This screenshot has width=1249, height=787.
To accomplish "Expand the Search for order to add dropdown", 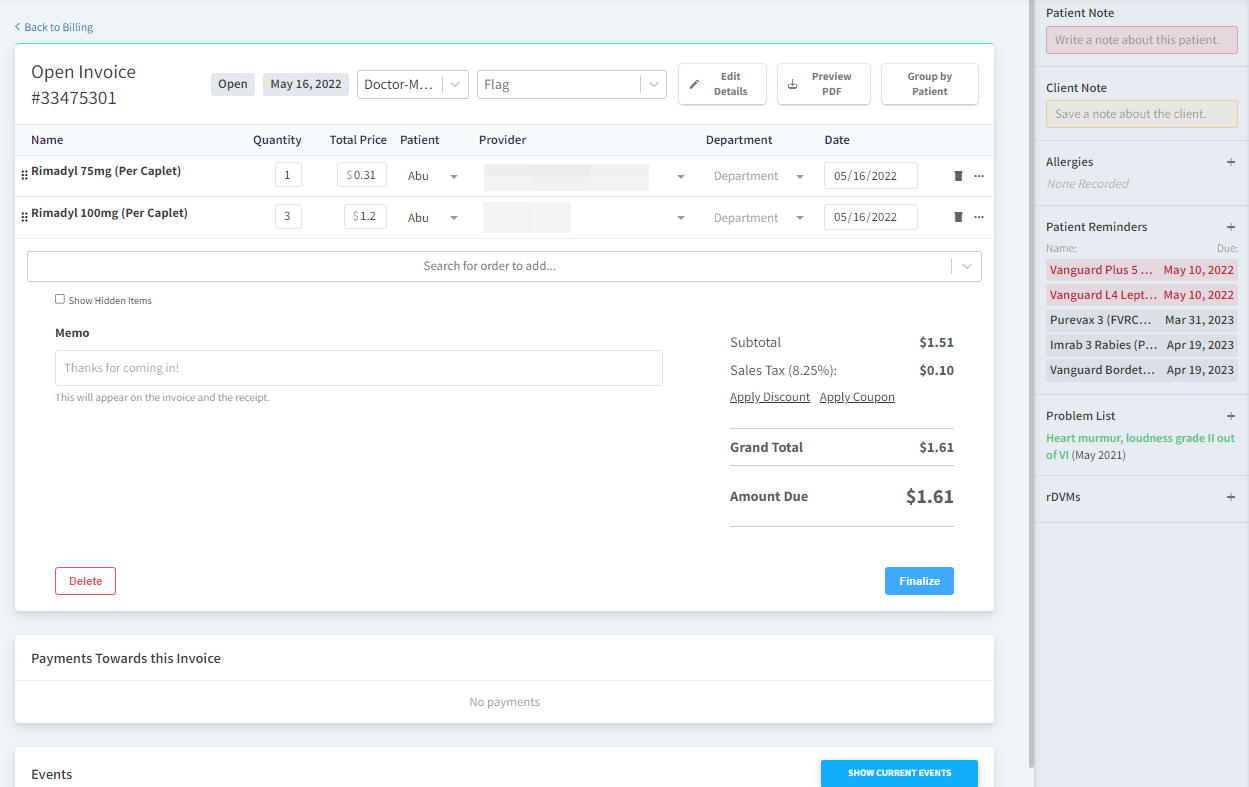I will pos(966,266).
